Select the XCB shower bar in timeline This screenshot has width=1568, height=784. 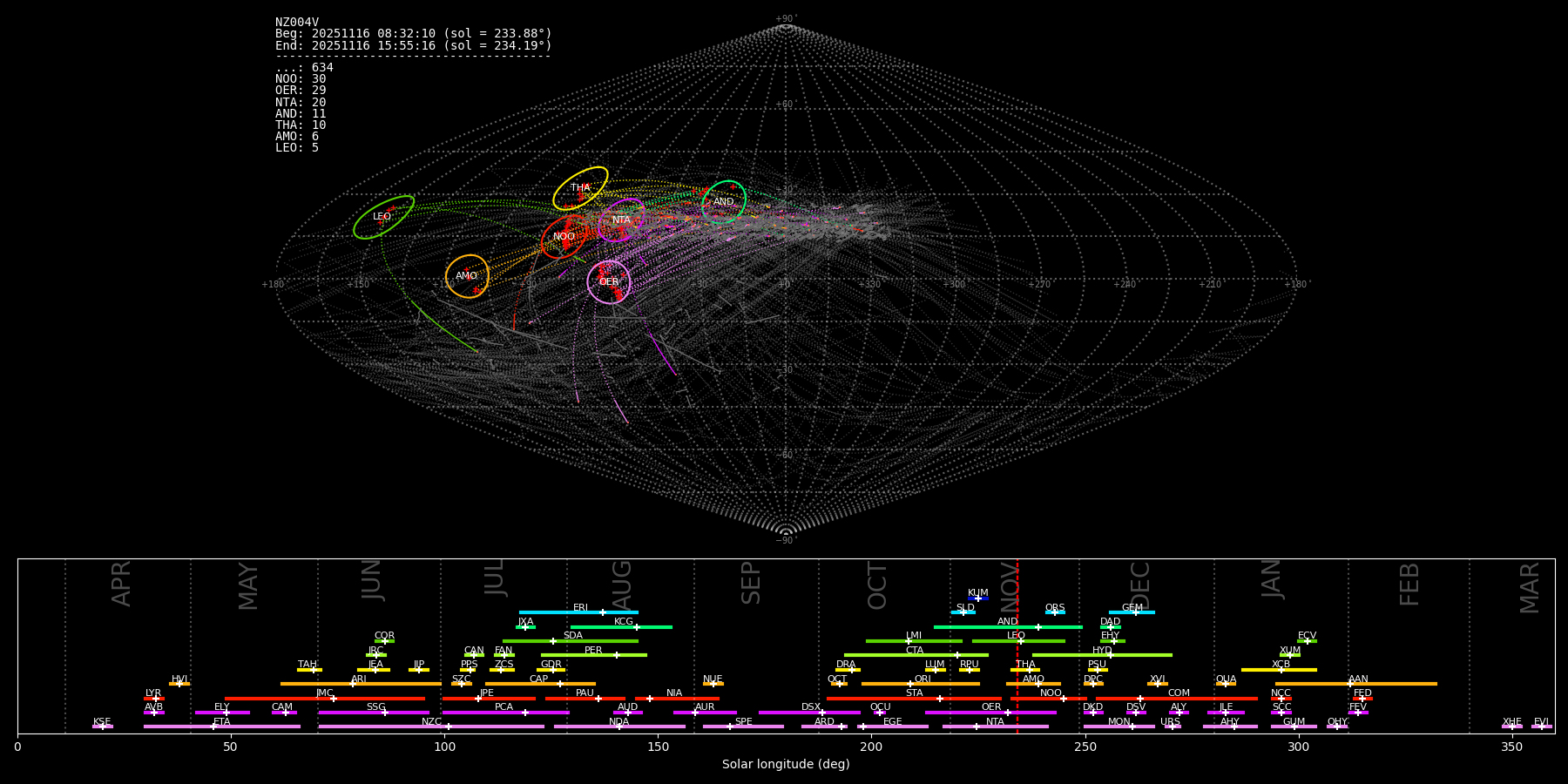point(1279,670)
